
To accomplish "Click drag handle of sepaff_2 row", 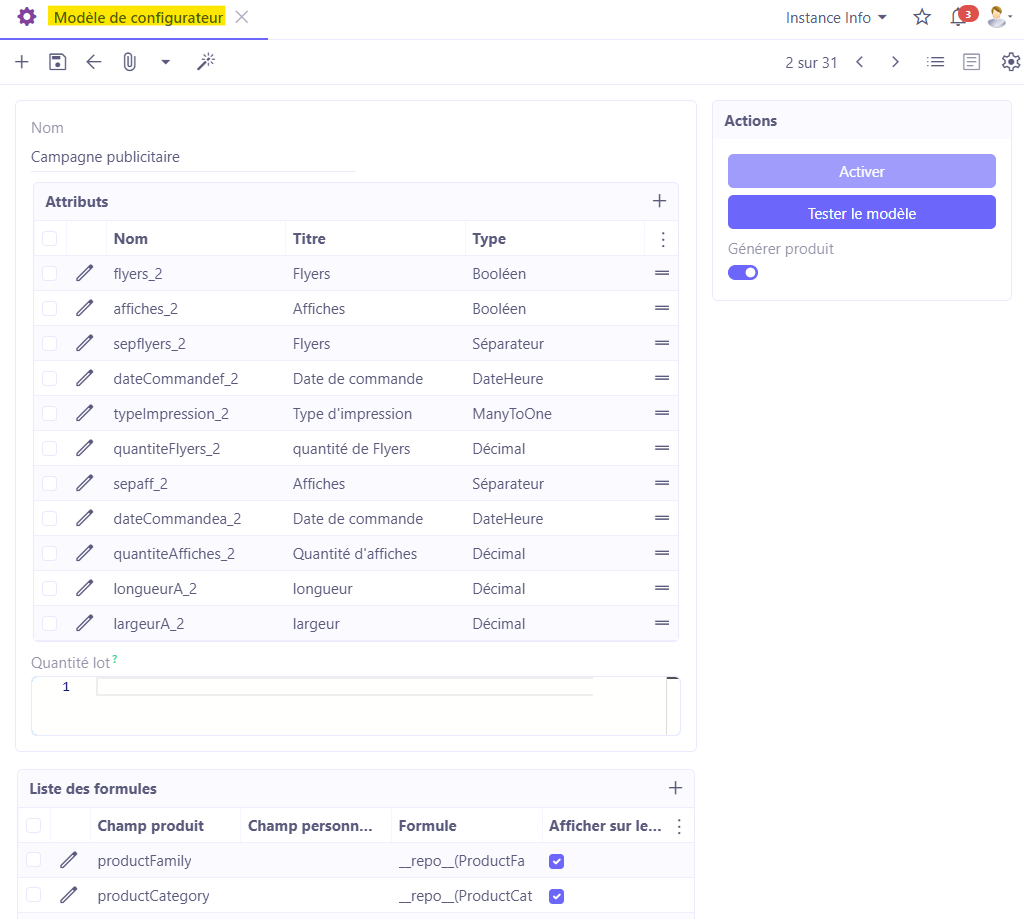I will click(x=662, y=483).
